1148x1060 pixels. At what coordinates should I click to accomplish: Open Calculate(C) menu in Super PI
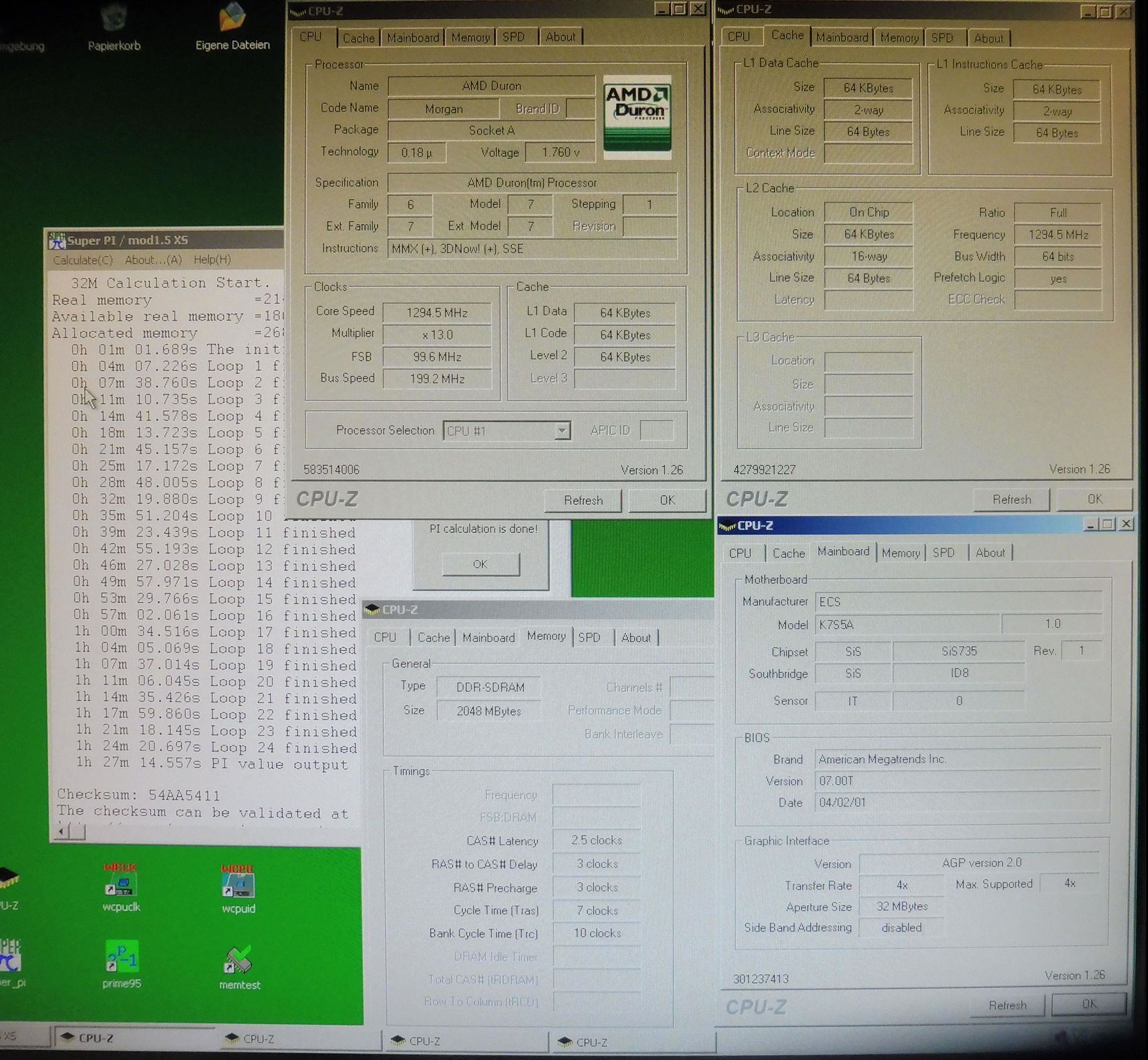coord(83,260)
